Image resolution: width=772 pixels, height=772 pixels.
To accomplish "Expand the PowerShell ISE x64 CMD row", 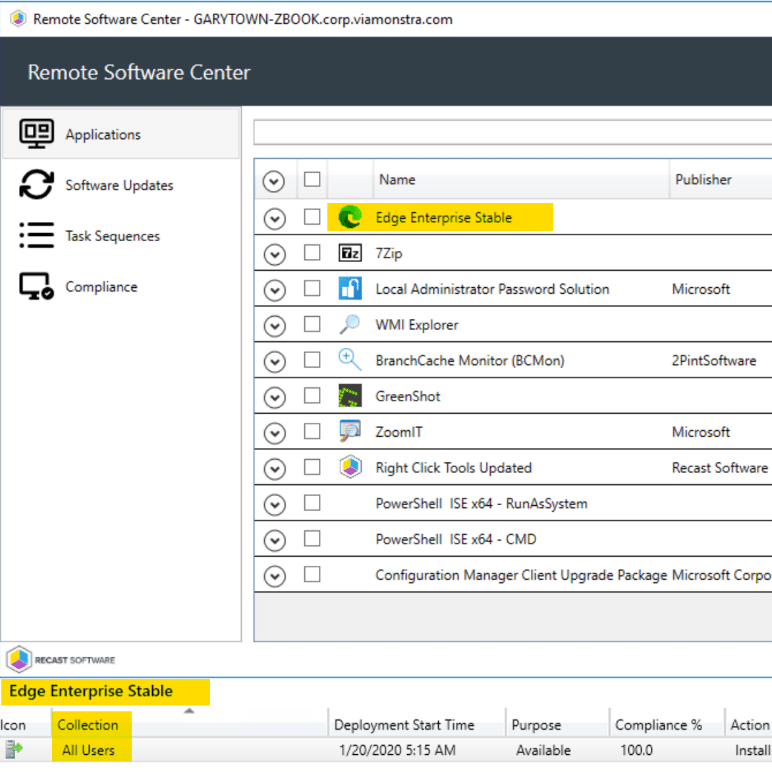I will [274, 541].
